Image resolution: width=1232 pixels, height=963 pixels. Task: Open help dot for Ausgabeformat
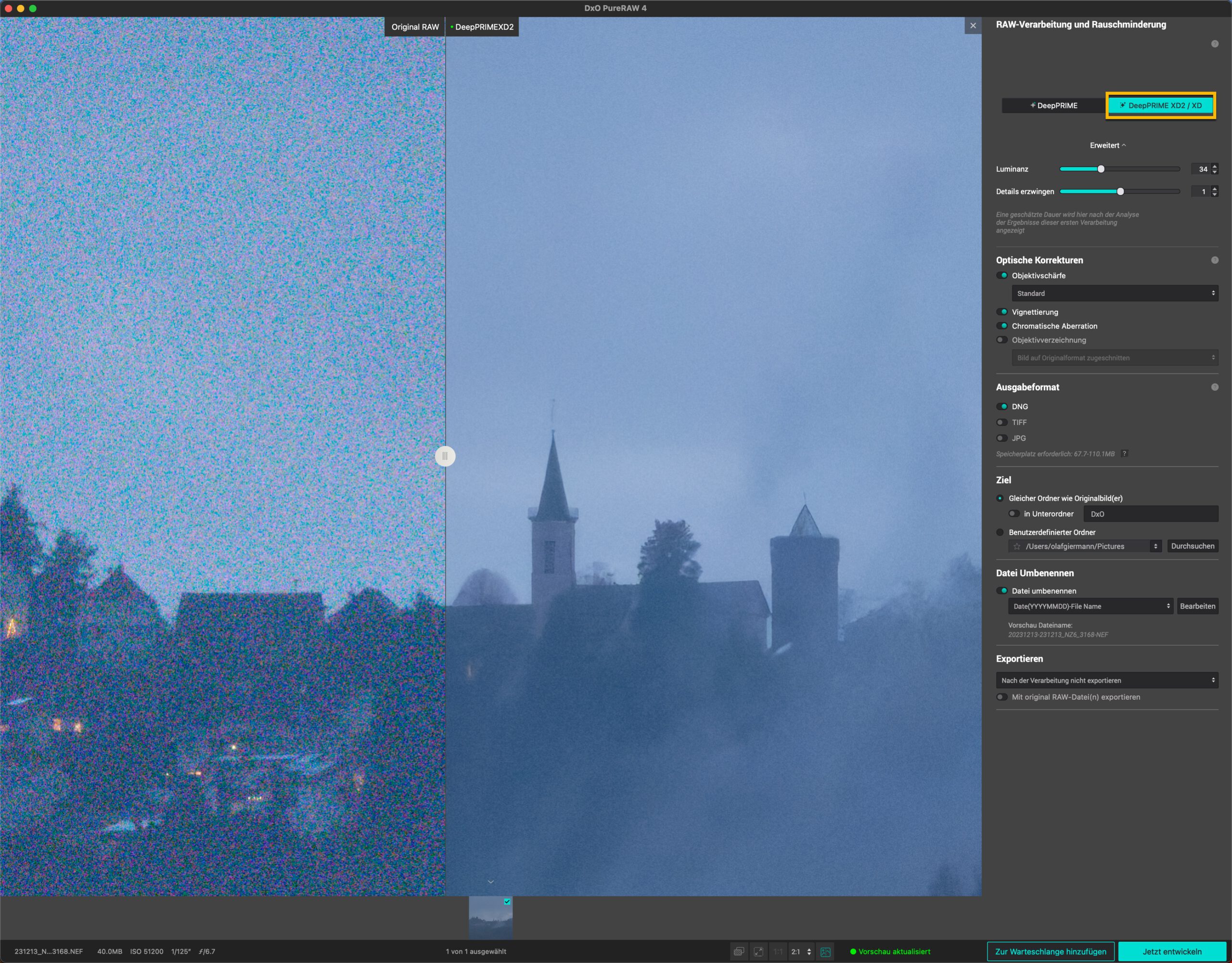click(1215, 387)
